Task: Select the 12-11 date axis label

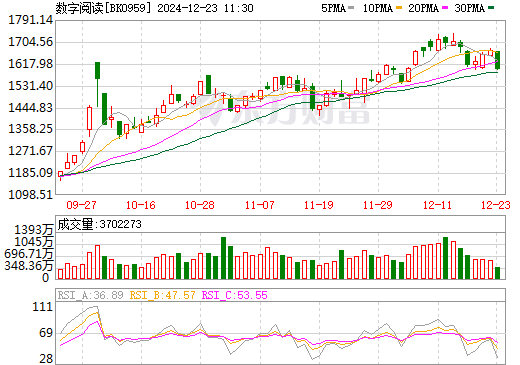Action: coord(437,205)
